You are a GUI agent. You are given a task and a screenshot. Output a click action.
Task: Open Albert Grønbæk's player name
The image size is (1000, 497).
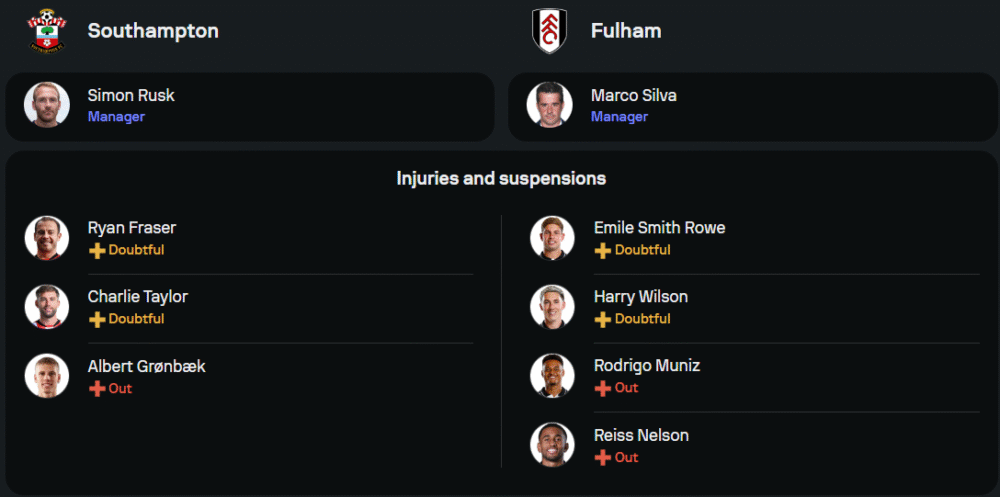tap(146, 366)
